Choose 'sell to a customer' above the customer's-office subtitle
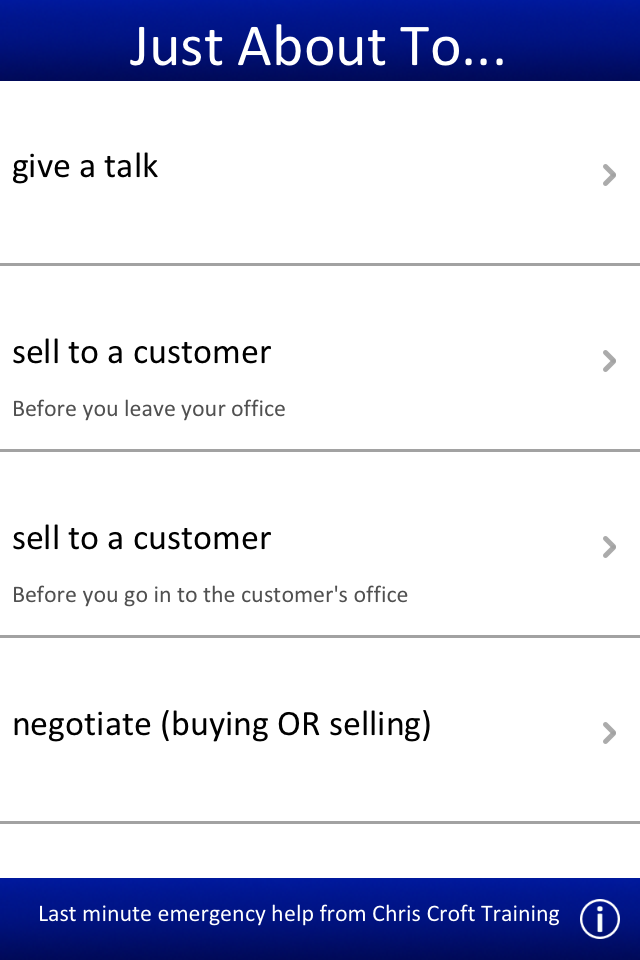Image resolution: width=640 pixels, height=960 pixels. pyautogui.click(x=141, y=538)
